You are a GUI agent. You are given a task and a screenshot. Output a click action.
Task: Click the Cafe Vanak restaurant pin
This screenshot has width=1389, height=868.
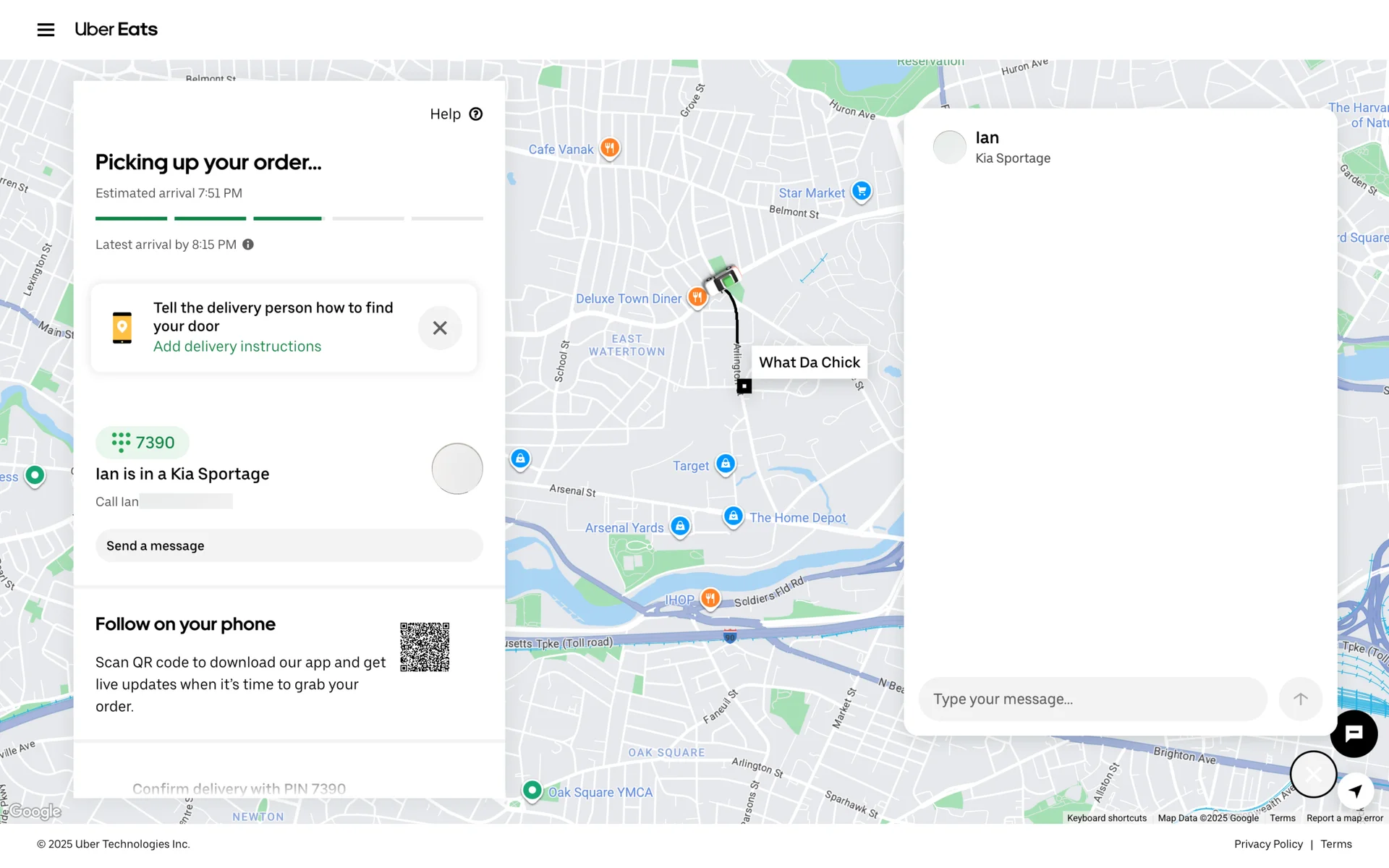pyautogui.click(x=610, y=148)
